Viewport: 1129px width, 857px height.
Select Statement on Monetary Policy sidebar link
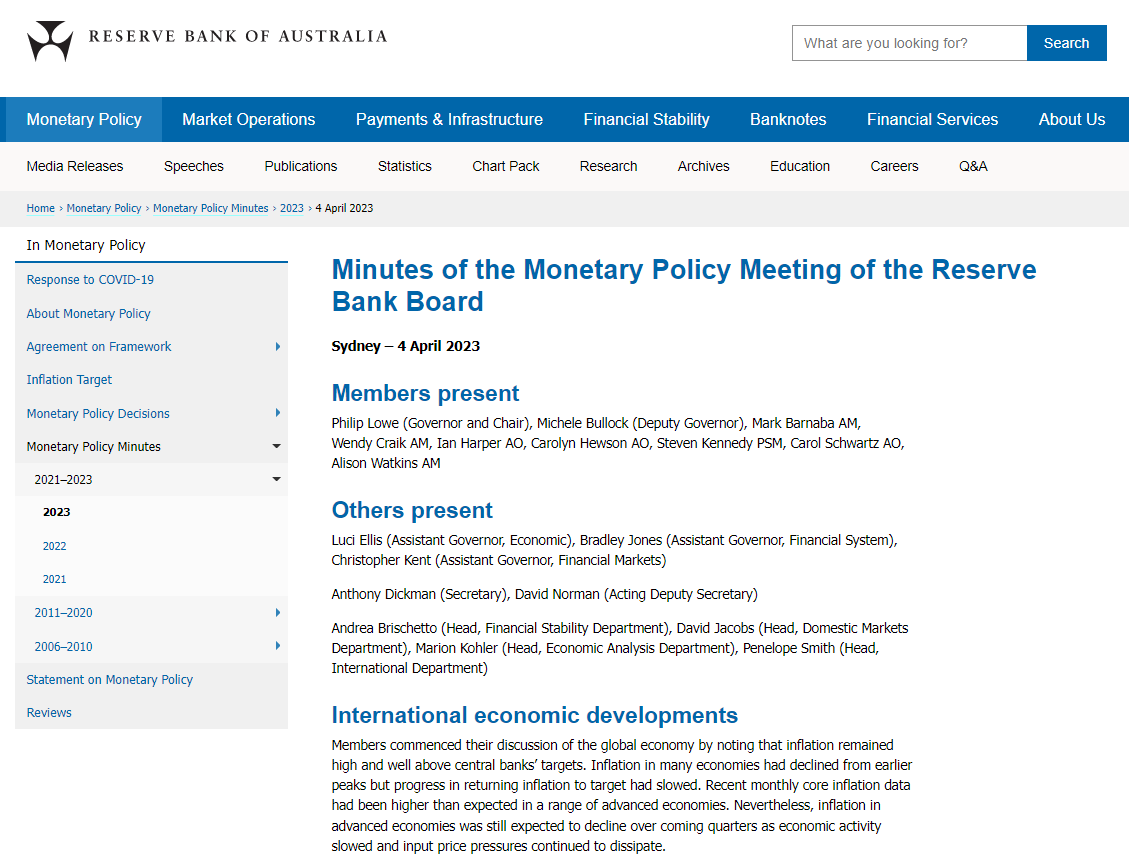tap(110, 680)
